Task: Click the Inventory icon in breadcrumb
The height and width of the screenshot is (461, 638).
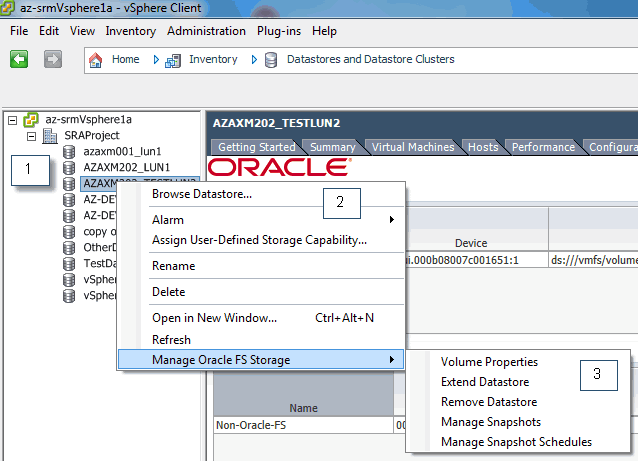Action: coord(173,61)
